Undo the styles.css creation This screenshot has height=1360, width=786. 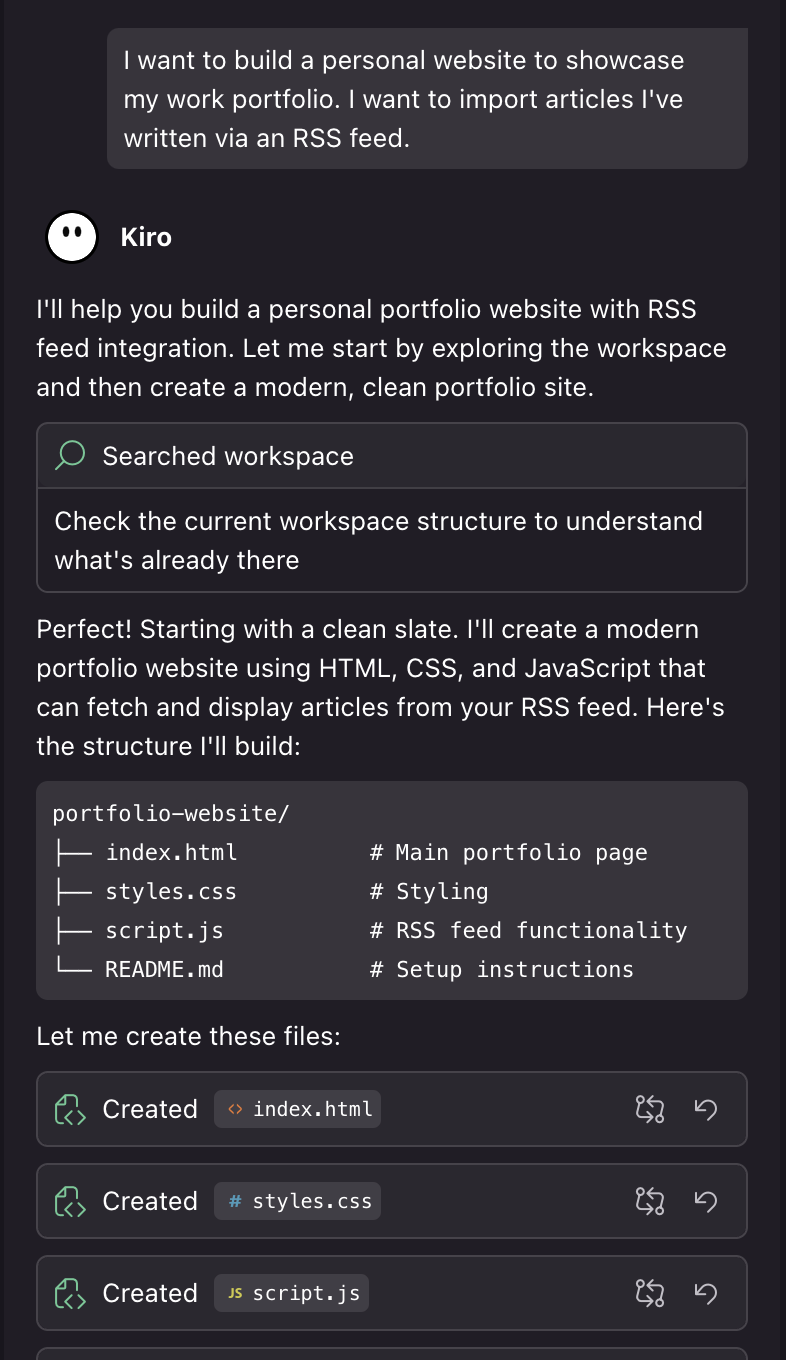706,1201
